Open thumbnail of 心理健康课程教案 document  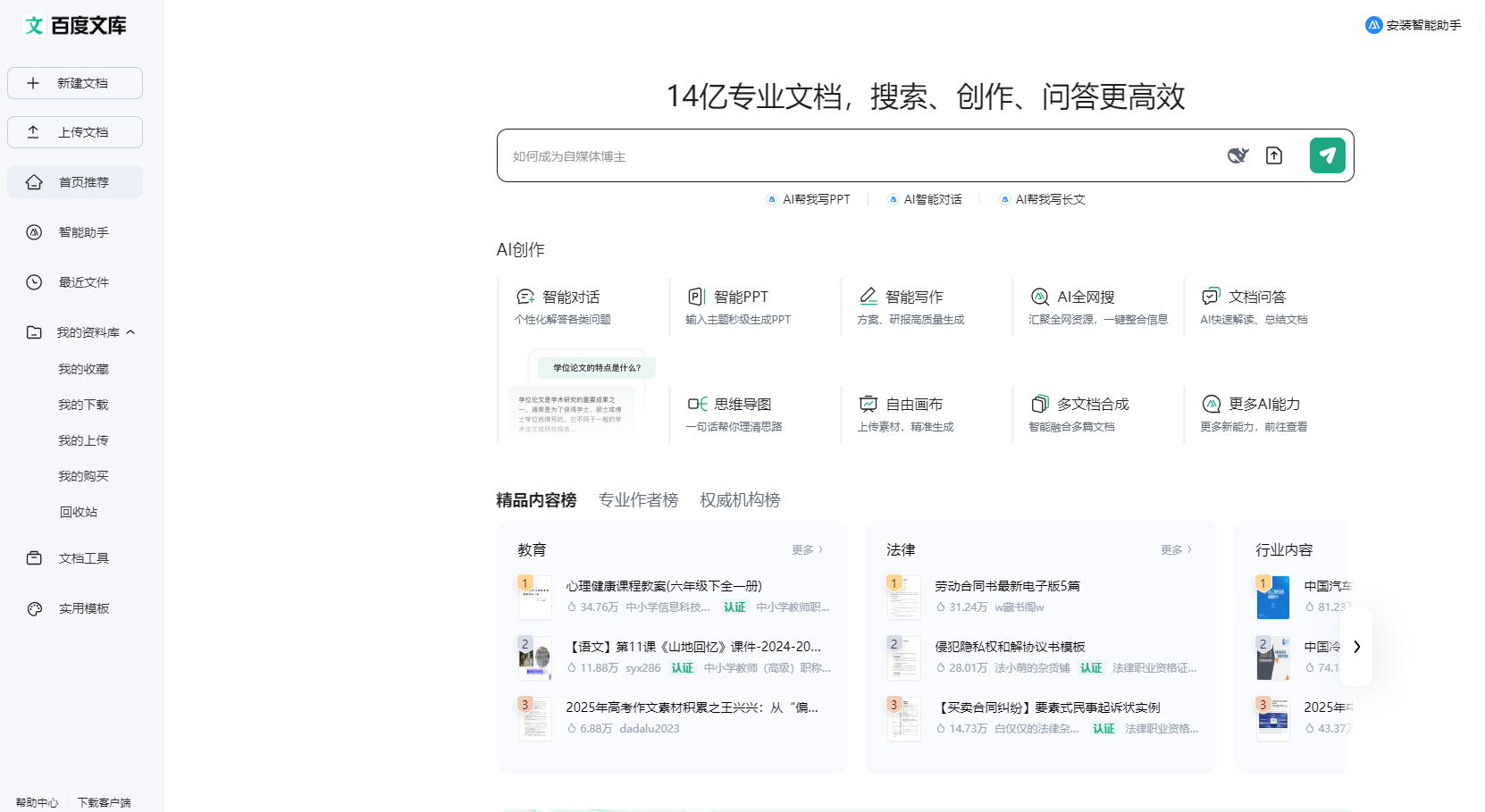coord(534,598)
